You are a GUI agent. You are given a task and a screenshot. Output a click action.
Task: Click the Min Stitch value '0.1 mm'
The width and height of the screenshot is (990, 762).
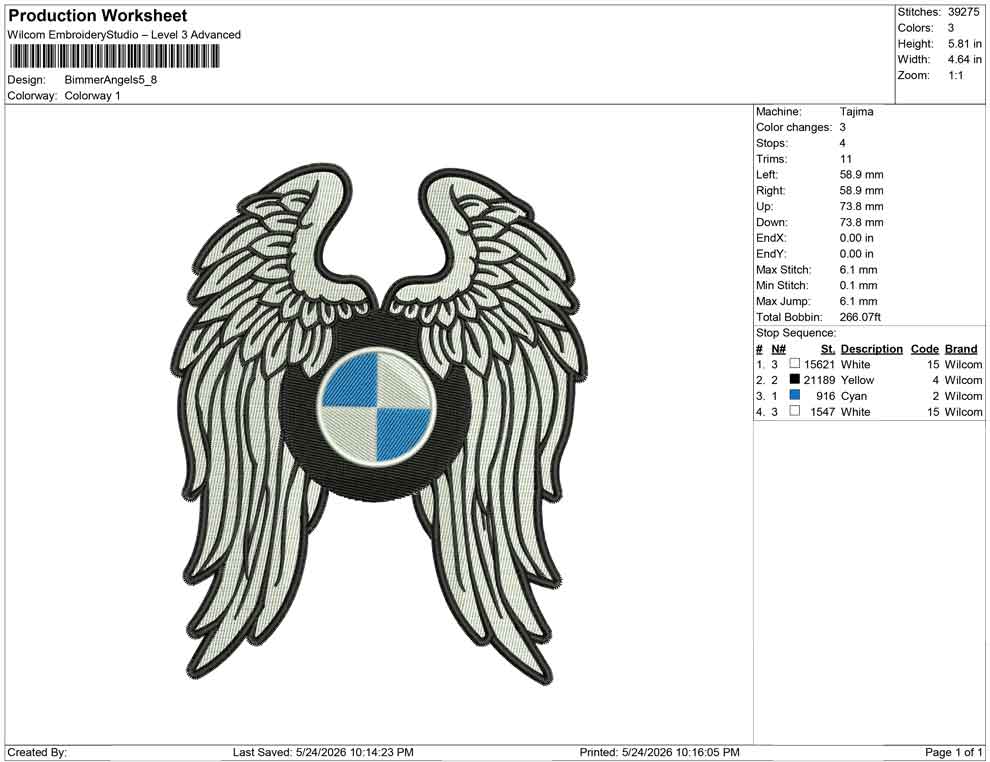pos(859,285)
